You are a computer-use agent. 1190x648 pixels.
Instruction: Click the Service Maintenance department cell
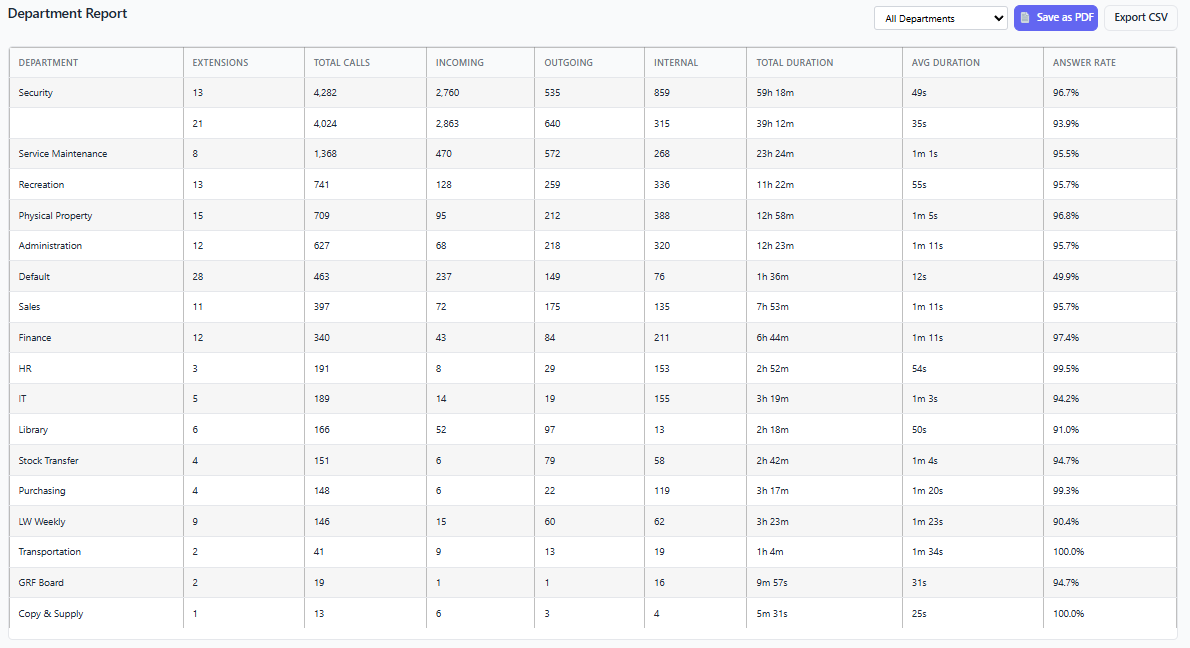[63, 154]
